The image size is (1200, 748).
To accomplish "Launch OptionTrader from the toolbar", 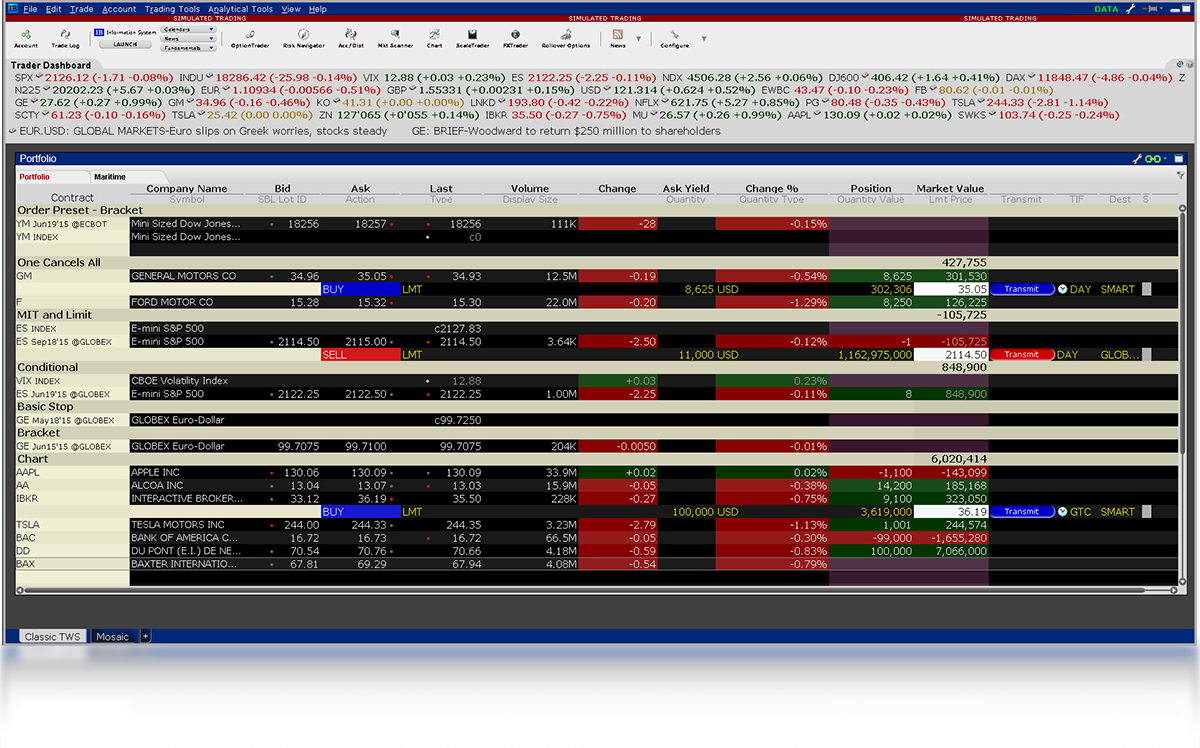I will [x=249, y=38].
